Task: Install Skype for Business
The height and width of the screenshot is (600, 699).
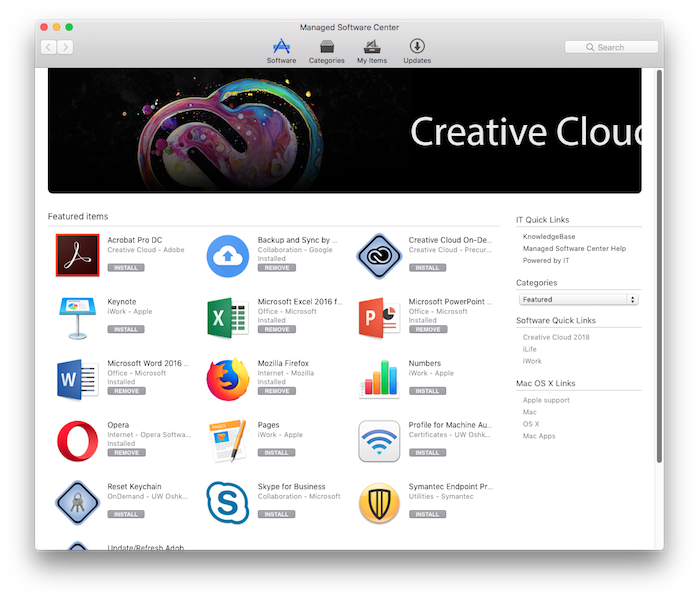Action: (276, 514)
